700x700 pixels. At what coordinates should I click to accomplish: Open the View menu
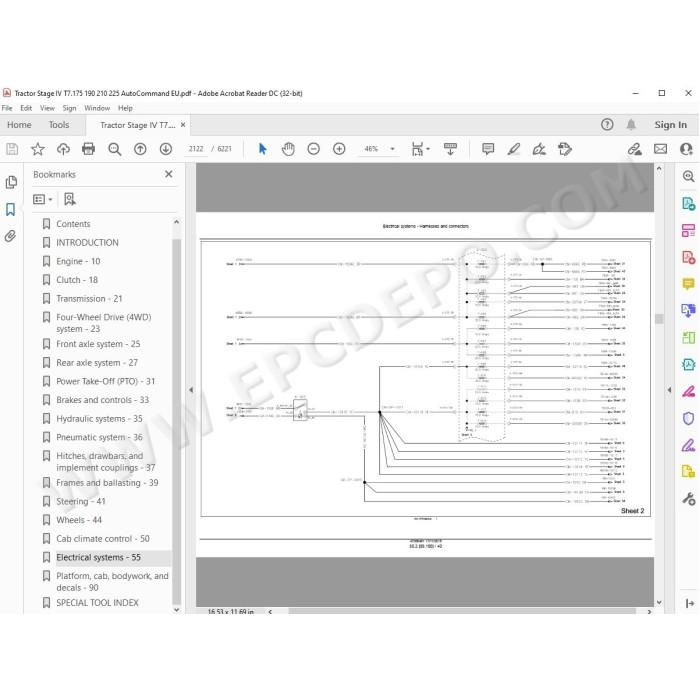pyautogui.click(x=47, y=108)
